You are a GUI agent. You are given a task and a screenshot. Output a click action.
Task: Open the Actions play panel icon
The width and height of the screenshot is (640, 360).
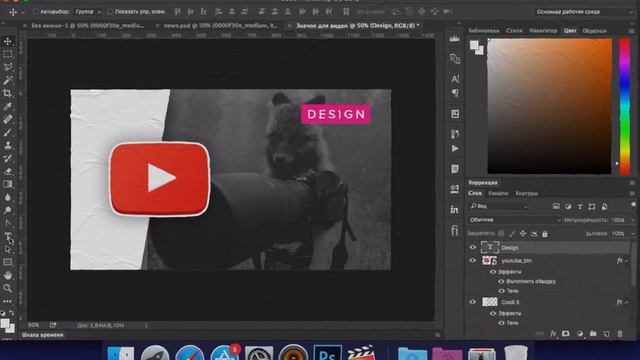pos(455,149)
